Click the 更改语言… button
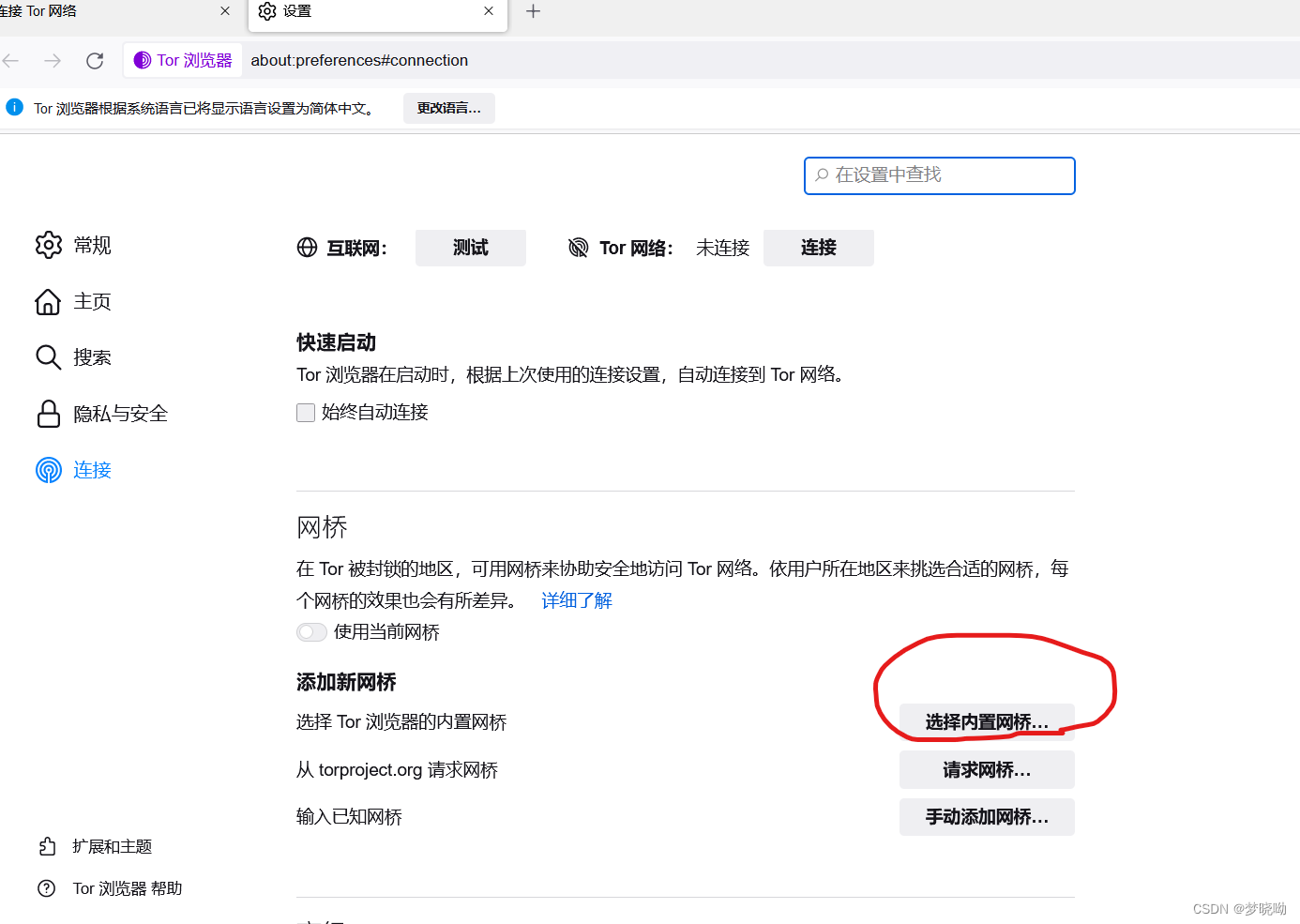Viewport: 1300px width, 924px height. point(448,107)
